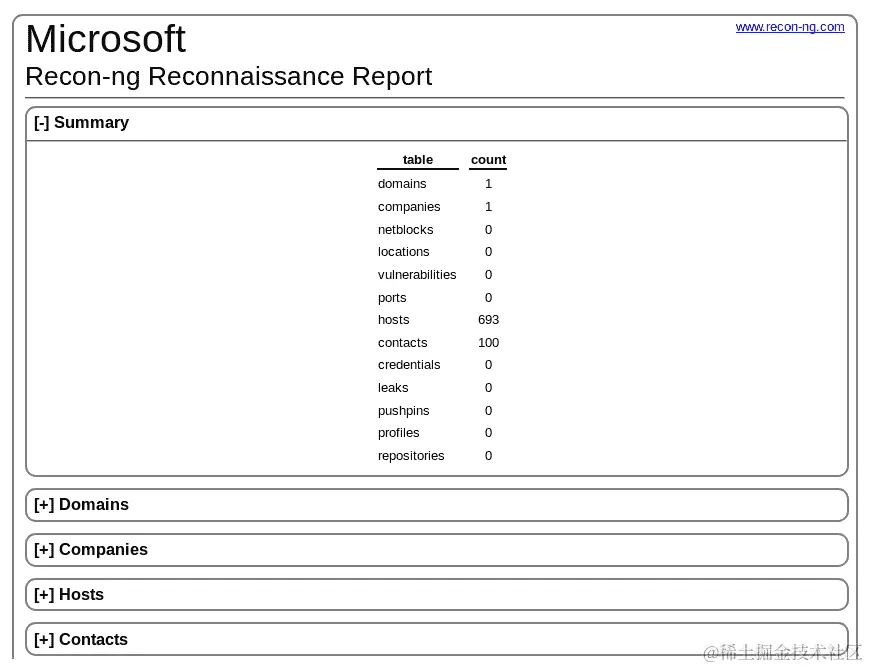The width and height of the screenshot is (869, 669).
Task: Click the domains count value 1
Action: point(488,183)
